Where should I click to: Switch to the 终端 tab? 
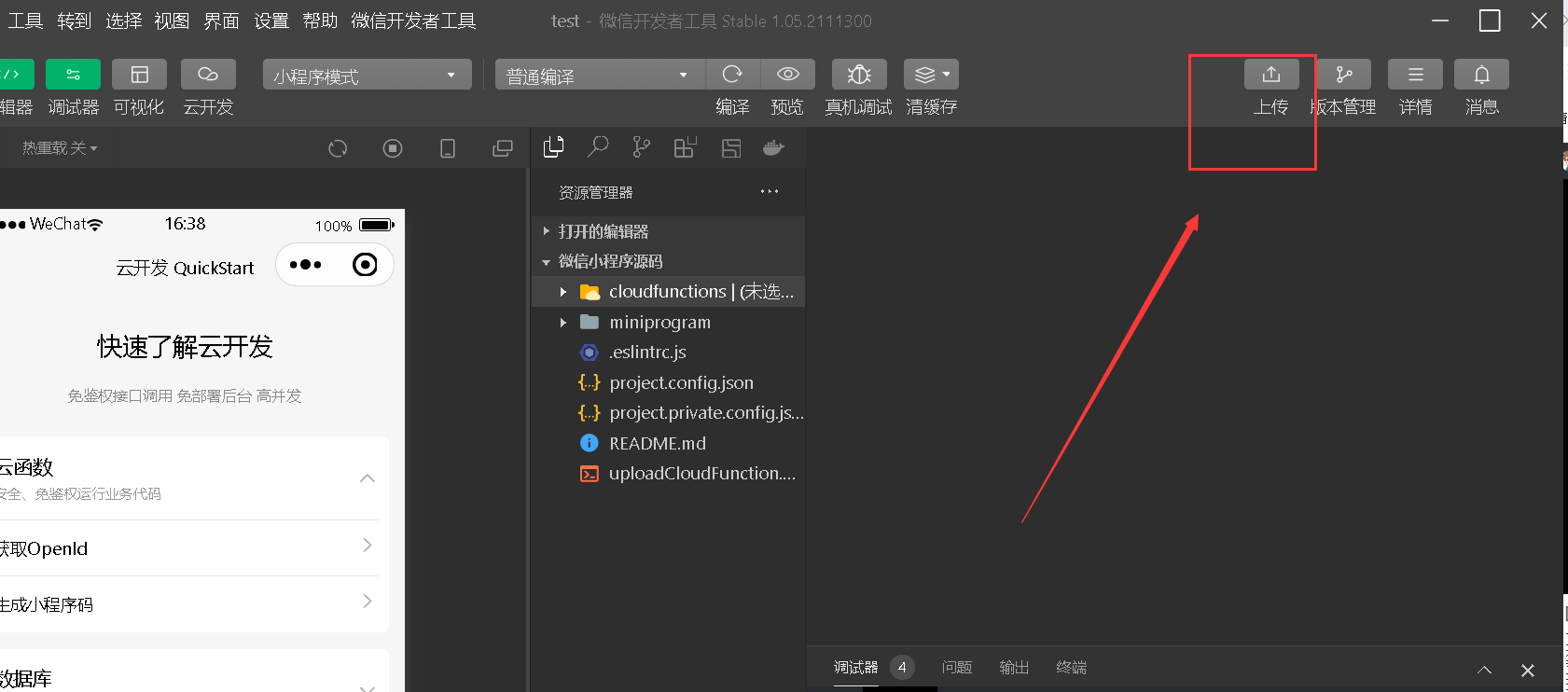[x=1071, y=668]
